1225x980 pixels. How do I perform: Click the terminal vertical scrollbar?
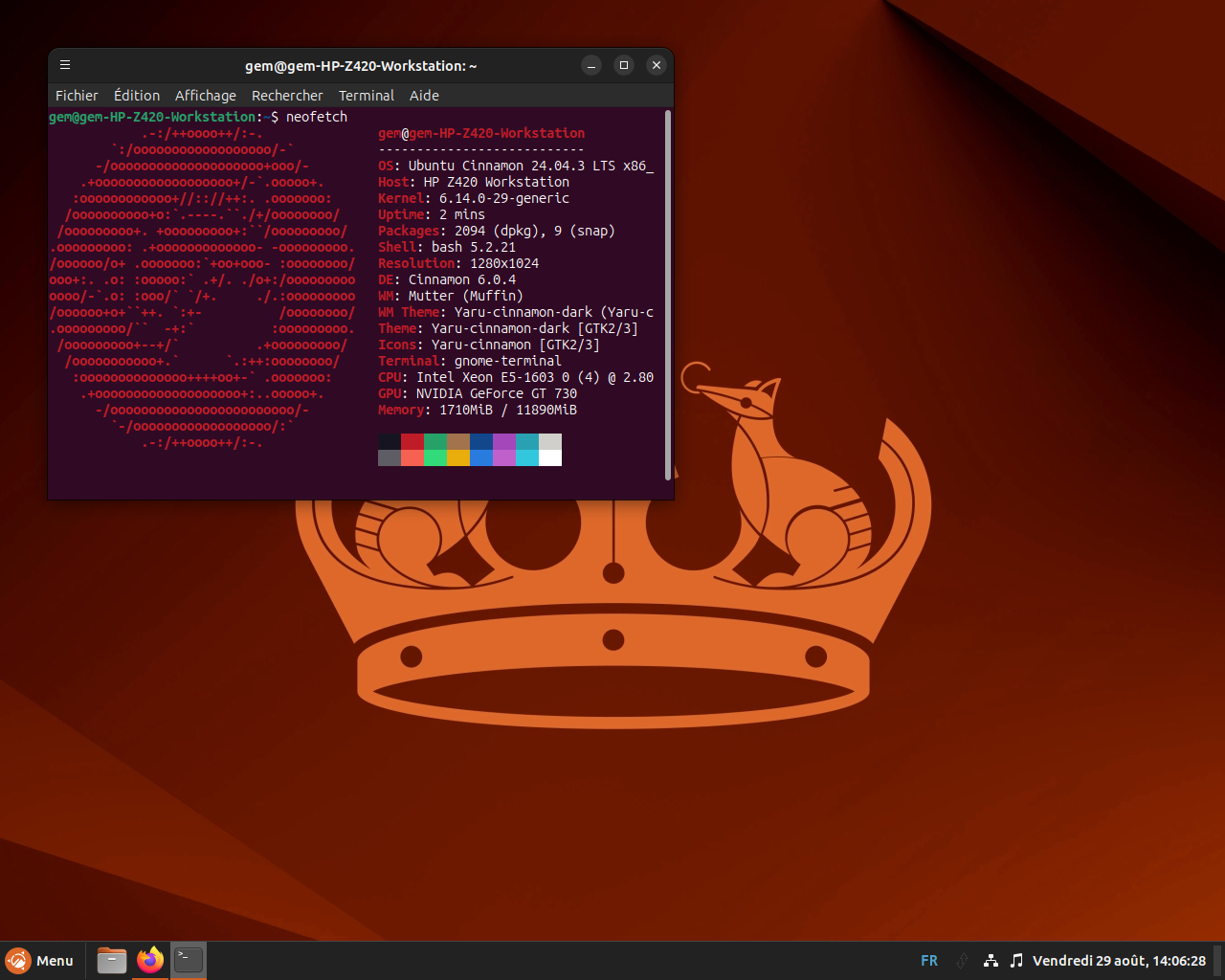point(667,295)
